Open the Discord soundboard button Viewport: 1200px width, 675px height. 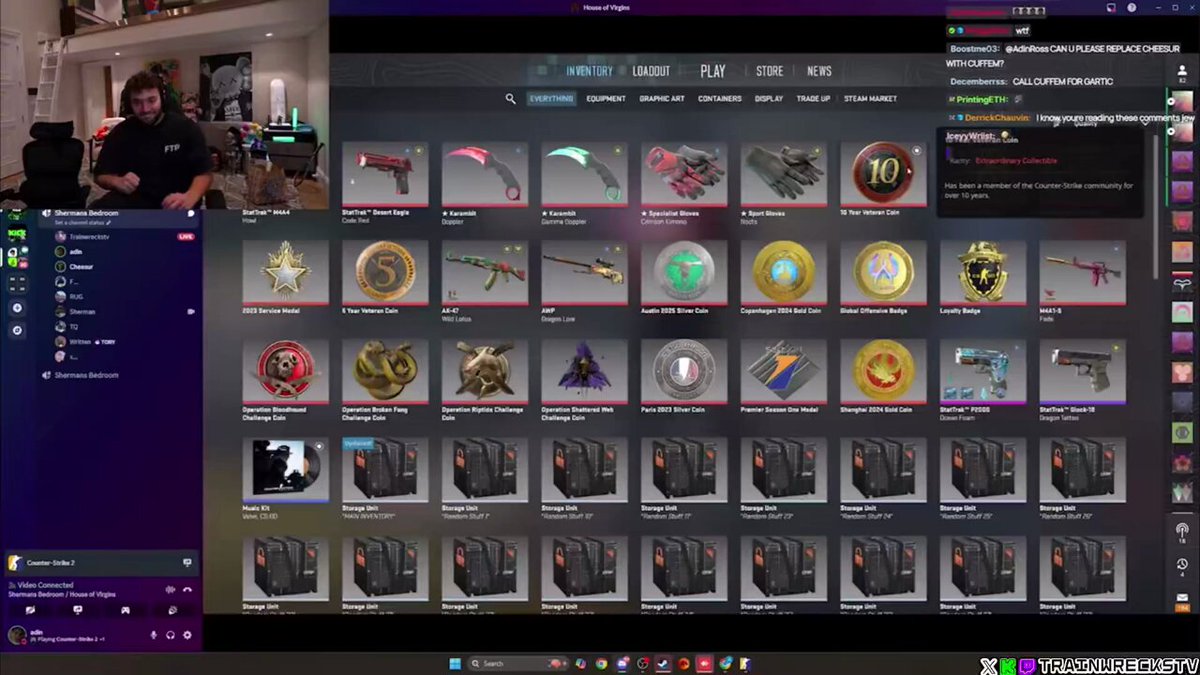click(x=172, y=610)
